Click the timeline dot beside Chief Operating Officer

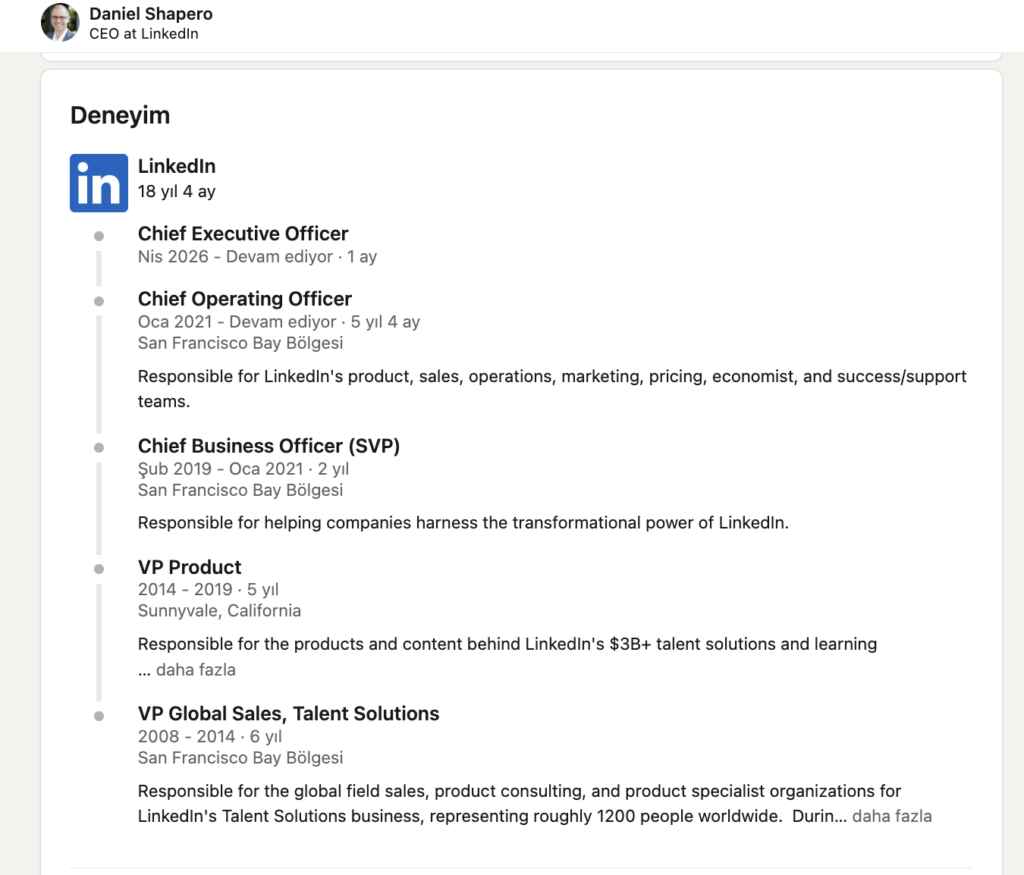98,300
